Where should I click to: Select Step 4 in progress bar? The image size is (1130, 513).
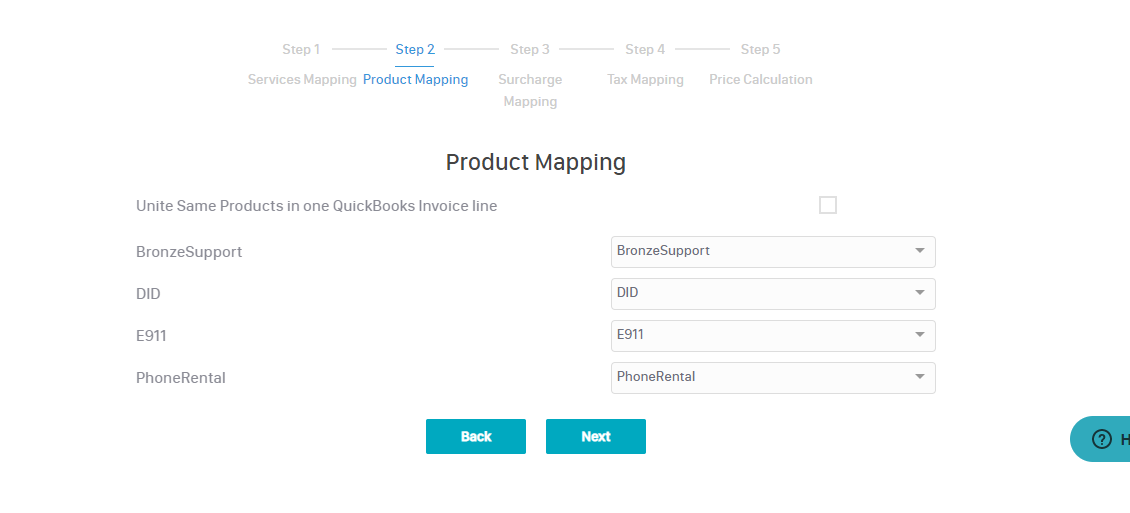click(645, 49)
